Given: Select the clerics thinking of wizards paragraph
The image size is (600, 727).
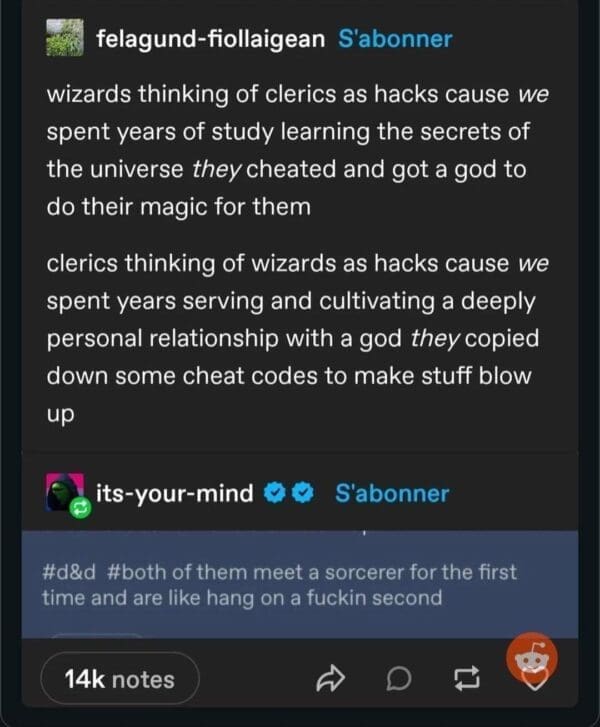Looking at the screenshot, I should click(x=297, y=338).
